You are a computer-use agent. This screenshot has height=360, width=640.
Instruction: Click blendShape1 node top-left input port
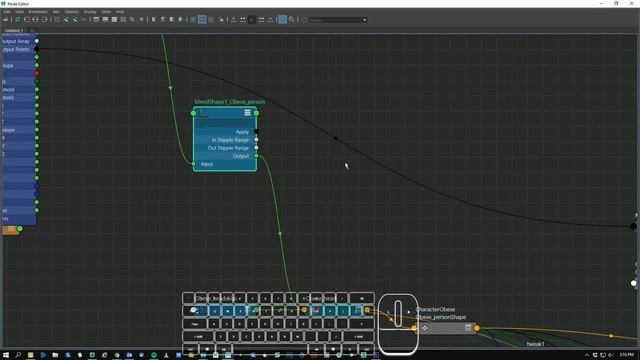[193, 113]
